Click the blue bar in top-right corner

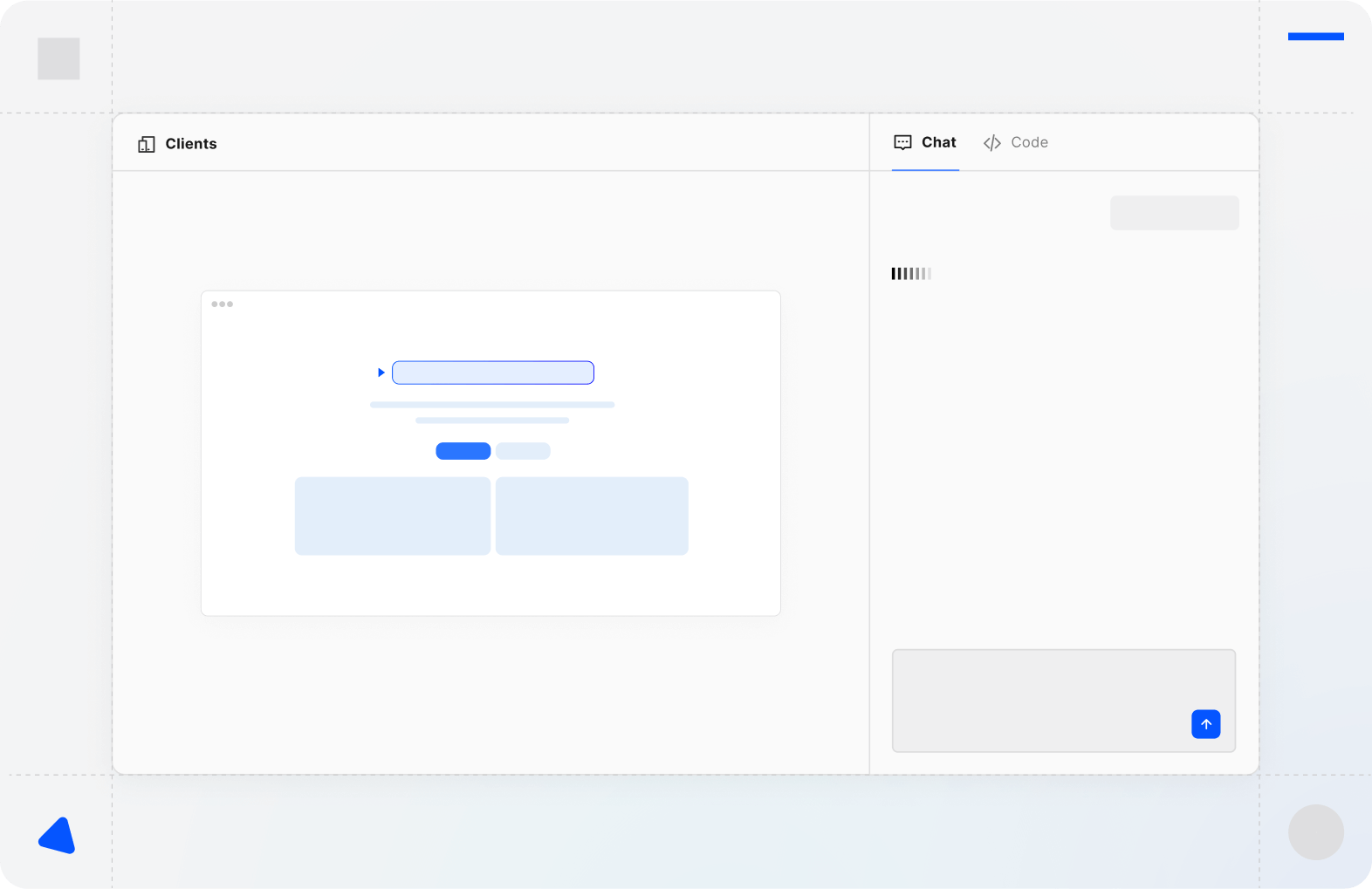point(1315,37)
